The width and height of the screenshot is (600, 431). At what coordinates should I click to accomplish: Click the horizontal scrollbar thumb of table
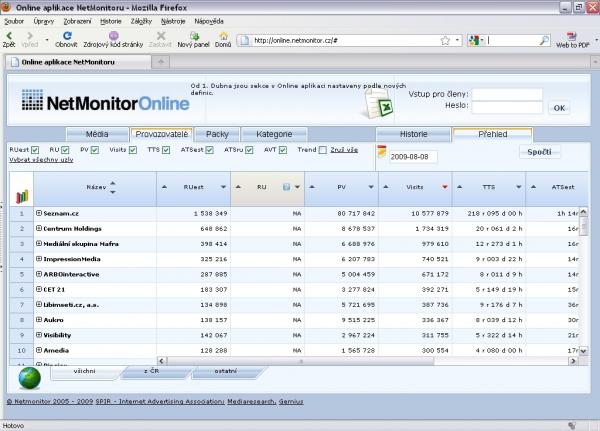pyautogui.click(x=300, y=361)
